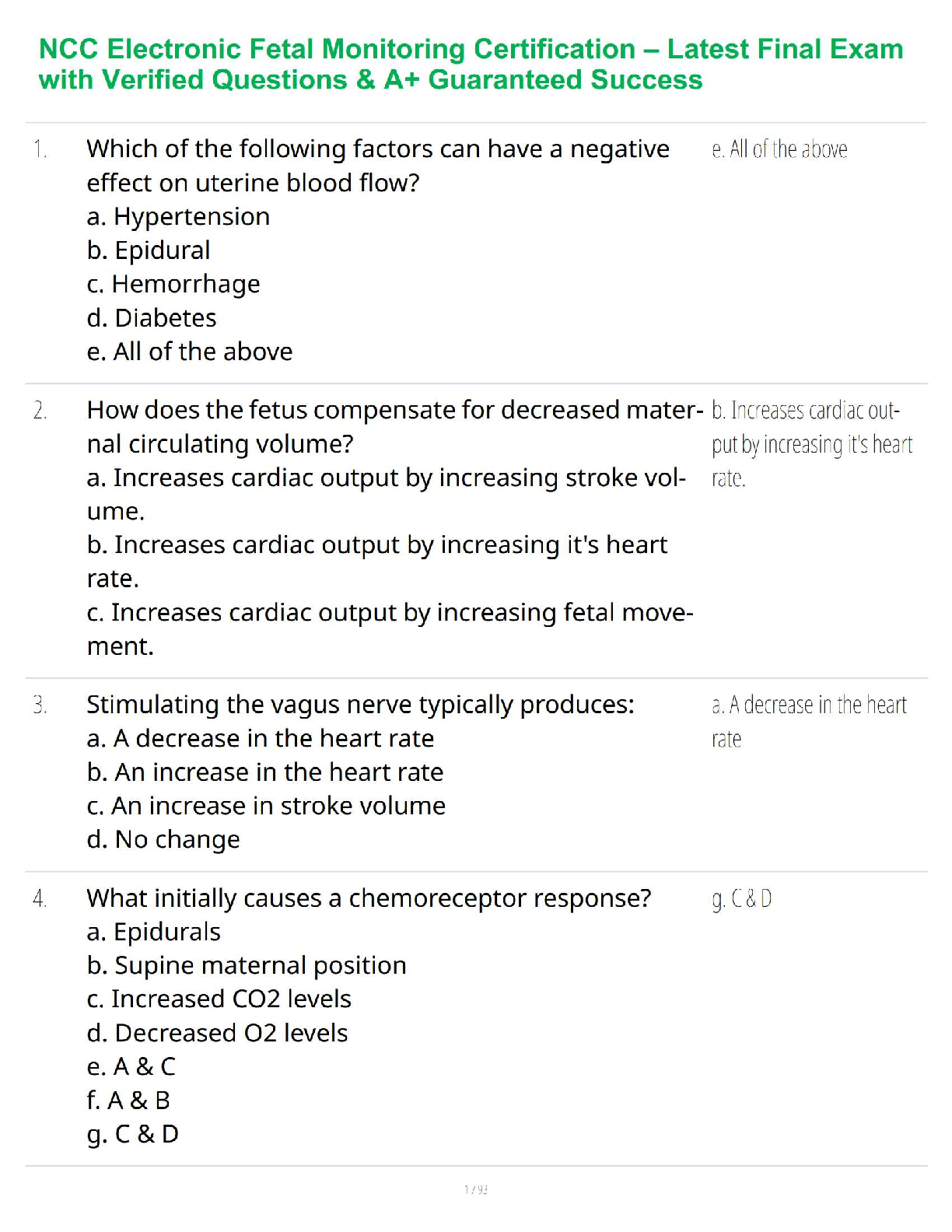The image size is (952, 1232).
Task: Click the answer key 'e. All of the above'
Action: (779, 149)
